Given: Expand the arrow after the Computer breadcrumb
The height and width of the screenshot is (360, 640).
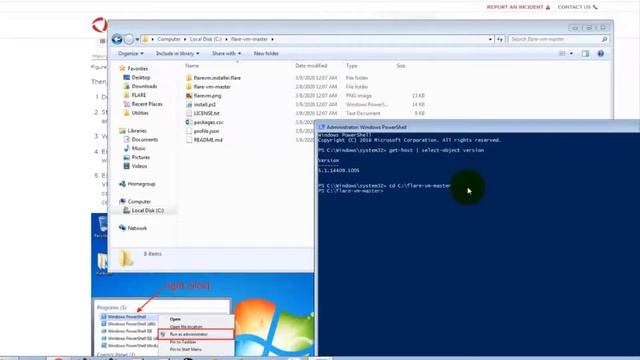Looking at the screenshot, I should click(x=185, y=39).
